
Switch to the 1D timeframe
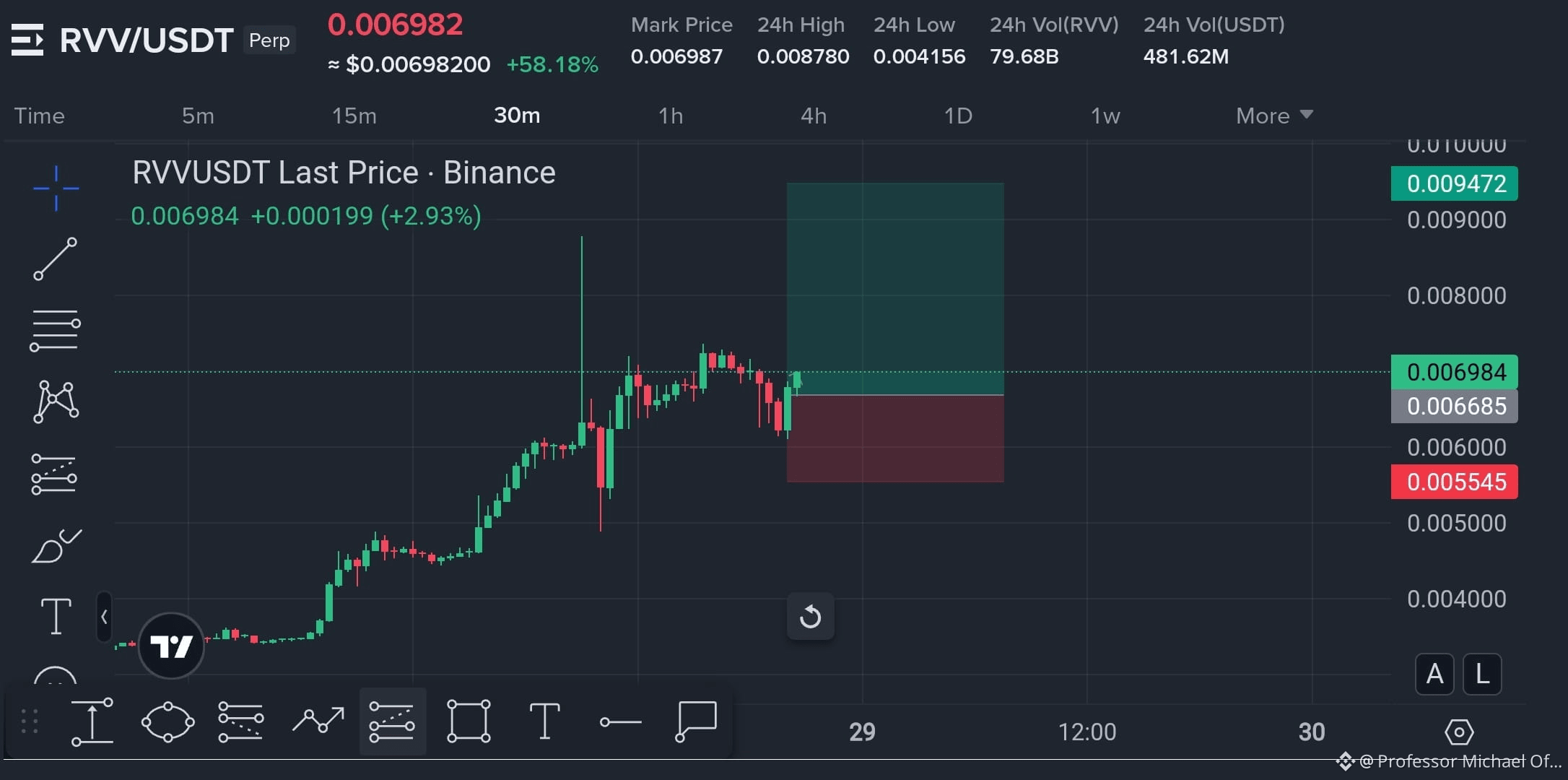tap(958, 116)
